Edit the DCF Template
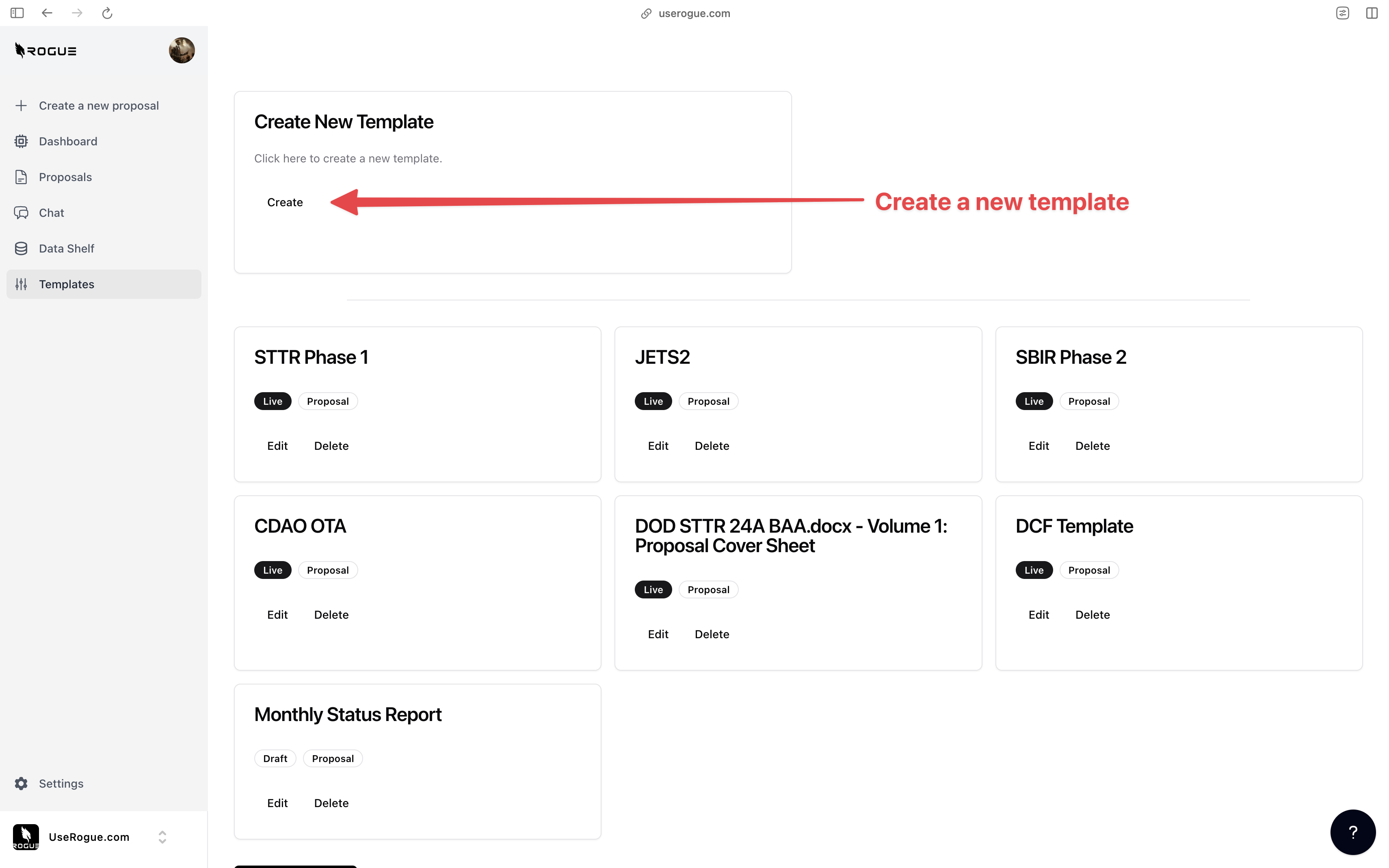The height and width of the screenshot is (868, 1389). coord(1038,615)
